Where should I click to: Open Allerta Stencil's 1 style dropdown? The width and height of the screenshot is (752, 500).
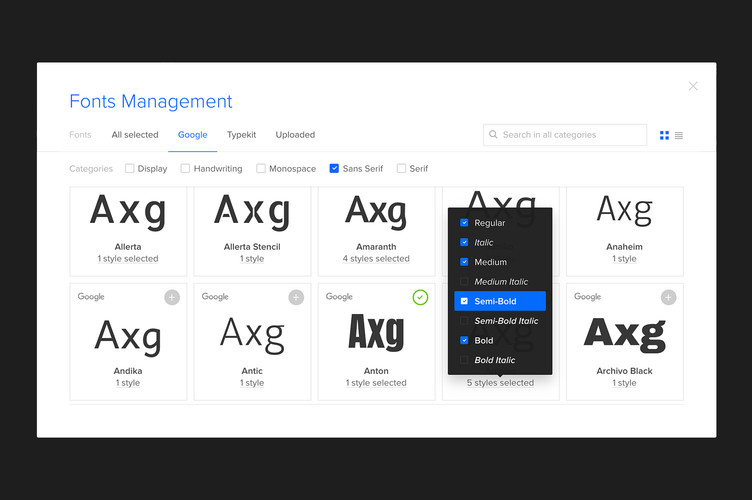pyautogui.click(x=252, y=259)
